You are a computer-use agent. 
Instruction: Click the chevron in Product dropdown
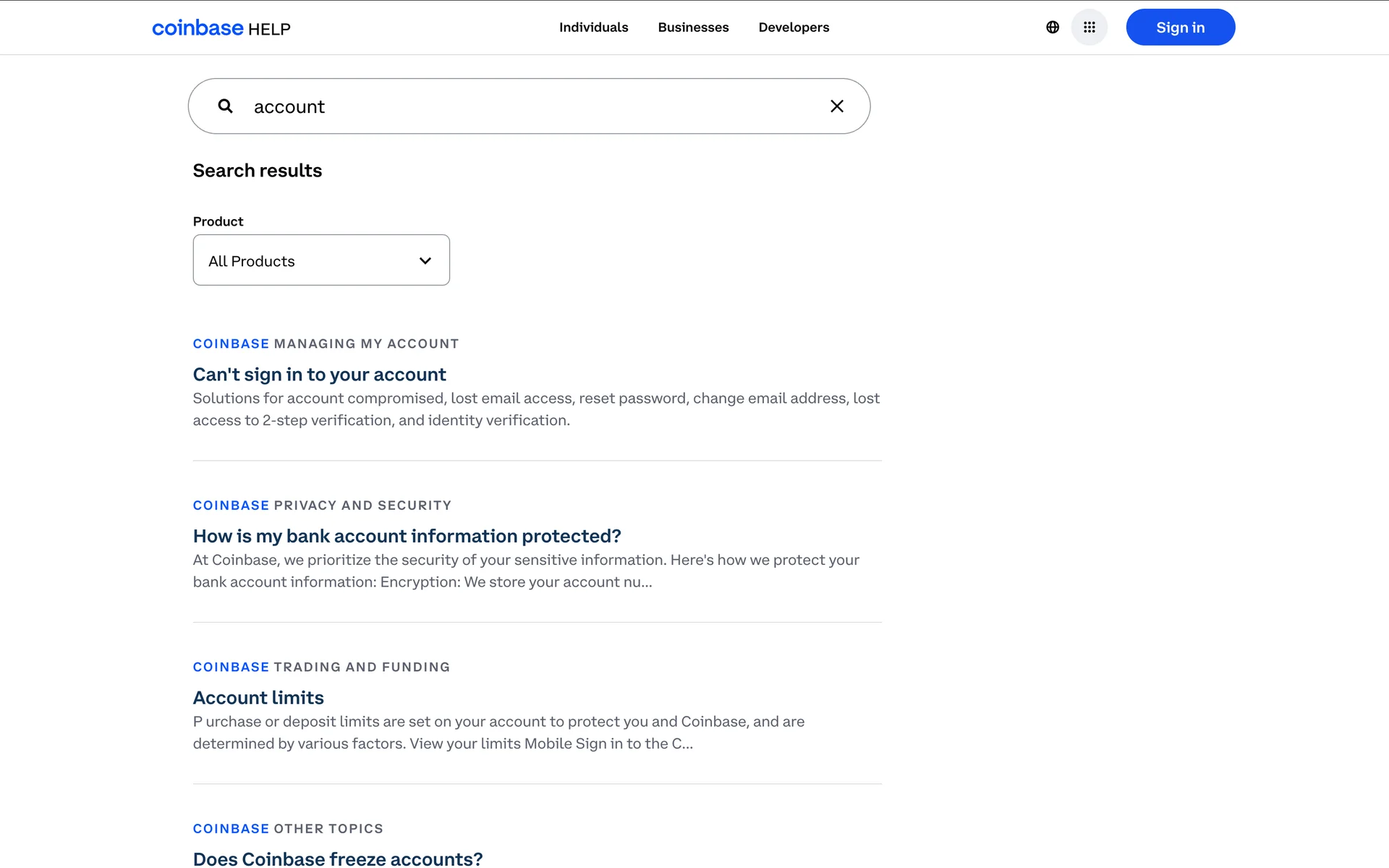click(425, 260)
